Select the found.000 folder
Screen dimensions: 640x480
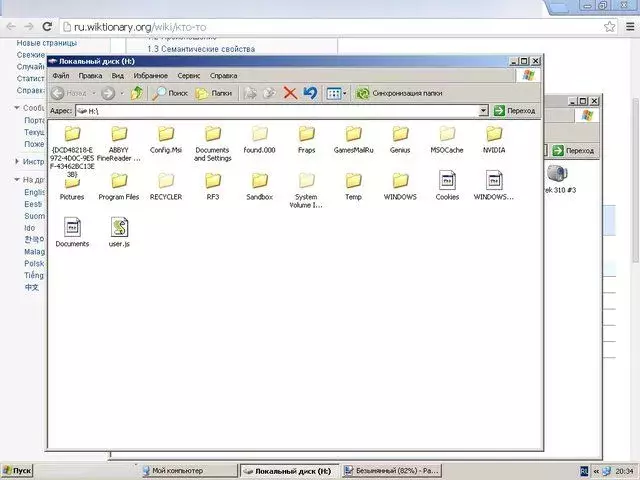pos(260,140)
